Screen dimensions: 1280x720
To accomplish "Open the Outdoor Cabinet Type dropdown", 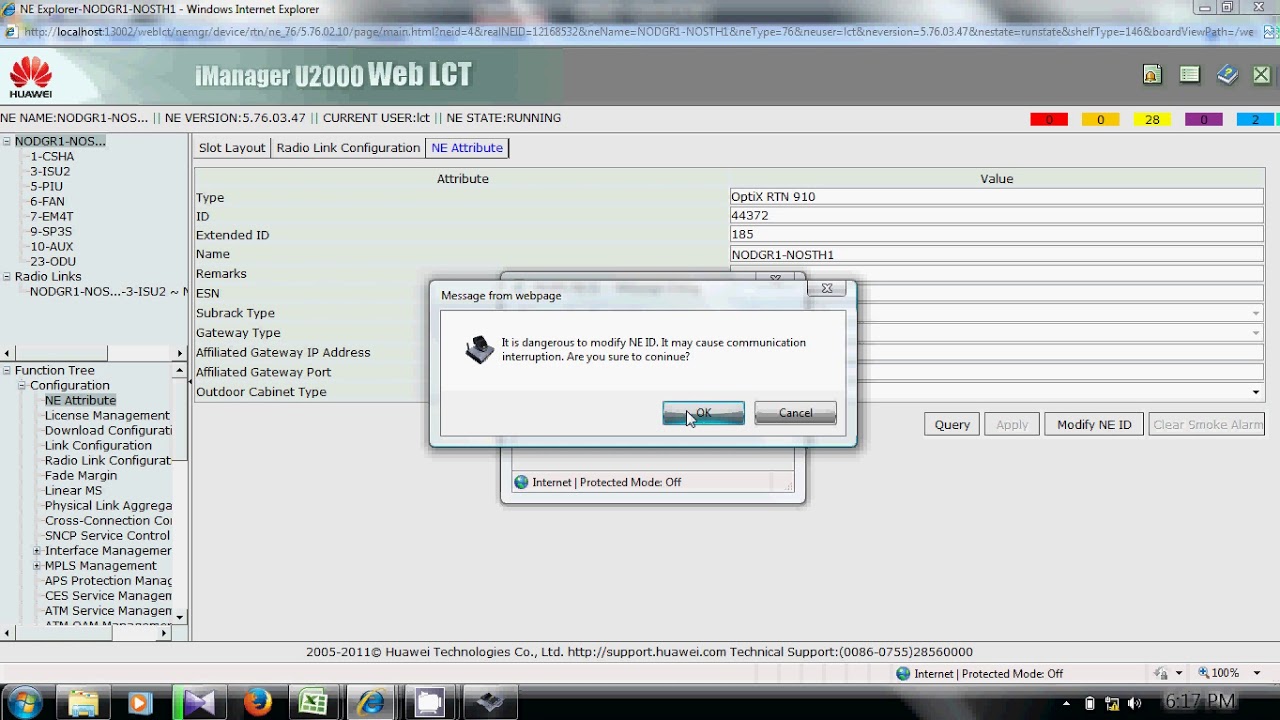I will tap(1256, 392).
